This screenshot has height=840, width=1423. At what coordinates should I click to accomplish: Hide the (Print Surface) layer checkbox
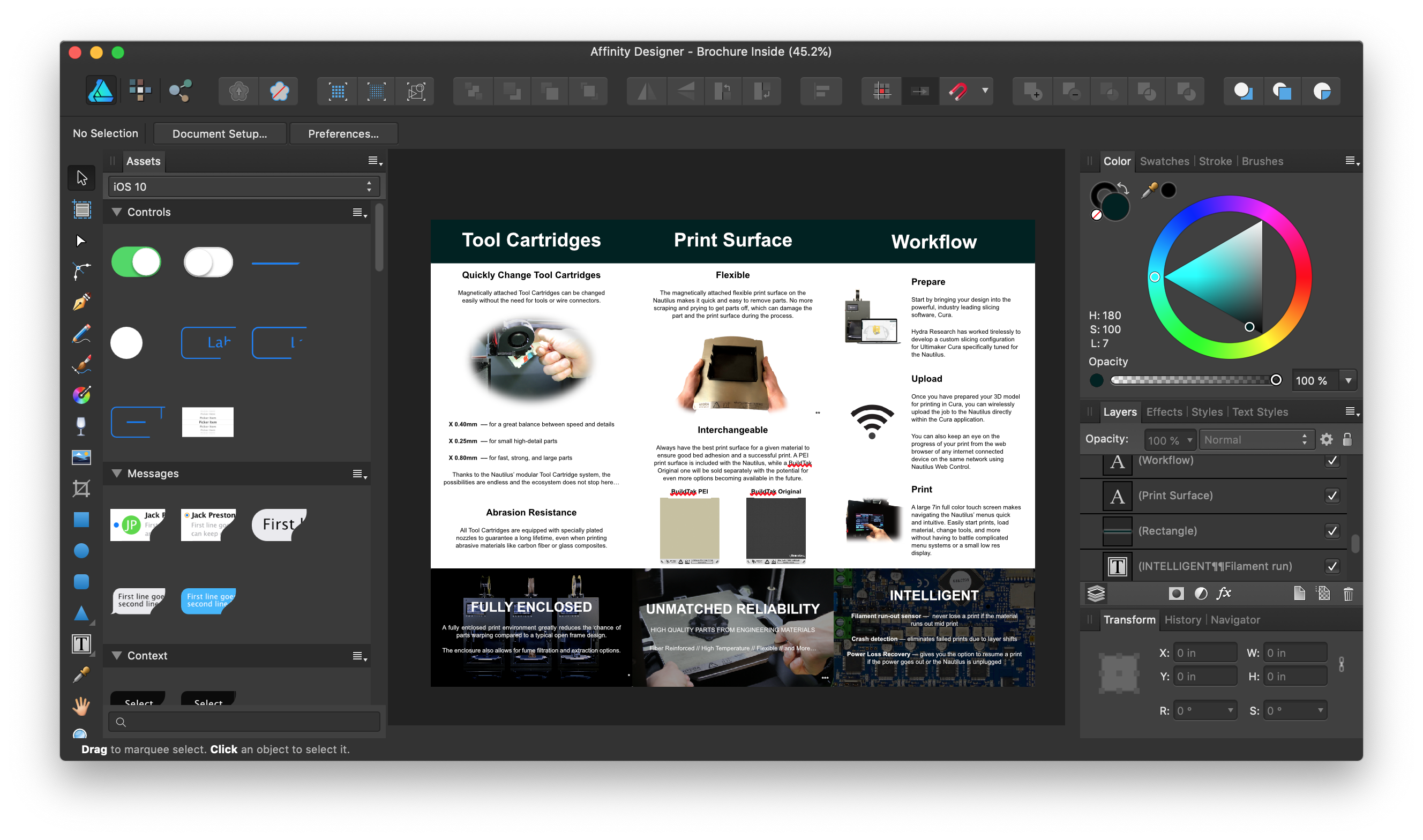1332,496
